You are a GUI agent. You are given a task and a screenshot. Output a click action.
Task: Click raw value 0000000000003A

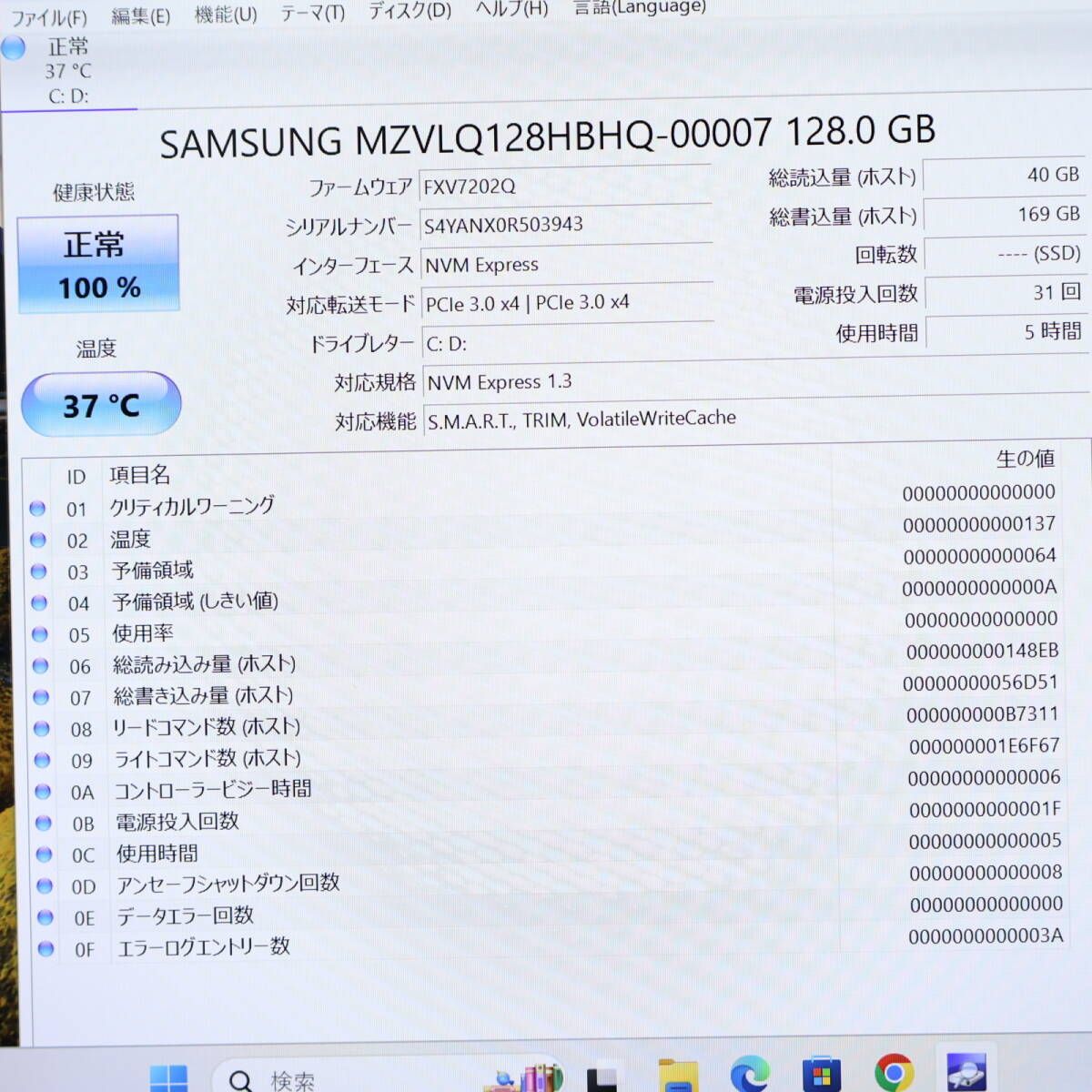pos(986,935)
